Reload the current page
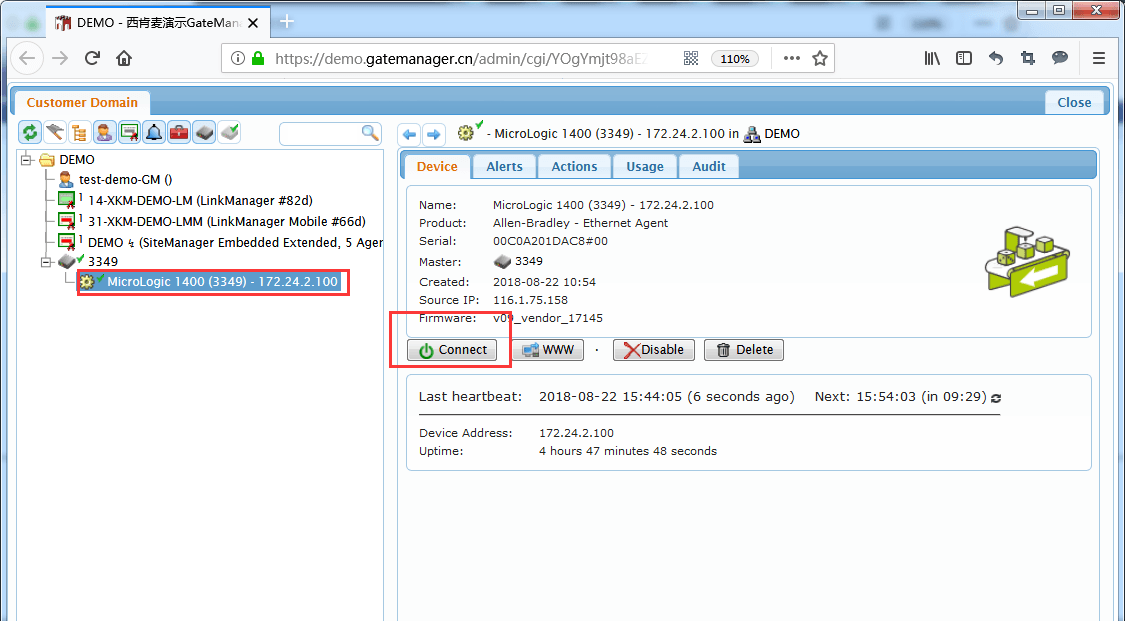Viewport: 1125px width, 621px height. click(92, 58)
